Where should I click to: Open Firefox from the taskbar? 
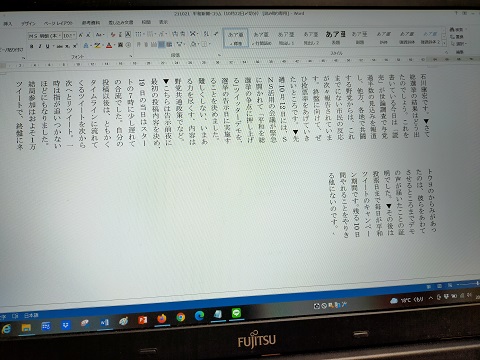point(162,319)
